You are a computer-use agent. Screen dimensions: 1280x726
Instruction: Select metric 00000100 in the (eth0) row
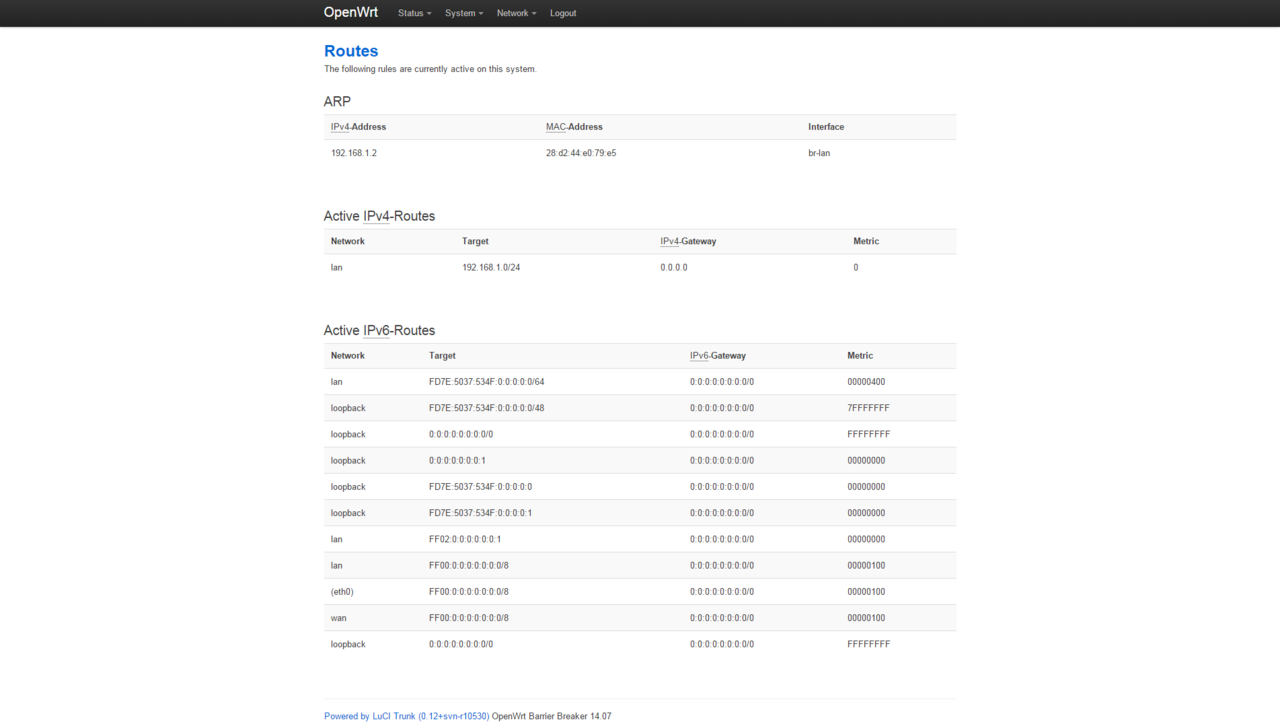click(x=866, y=591)
